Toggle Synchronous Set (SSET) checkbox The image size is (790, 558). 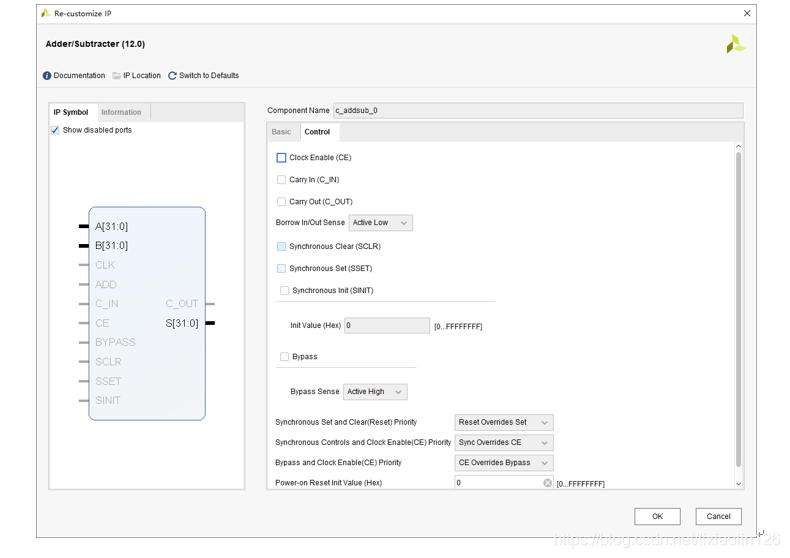[281, 268]
